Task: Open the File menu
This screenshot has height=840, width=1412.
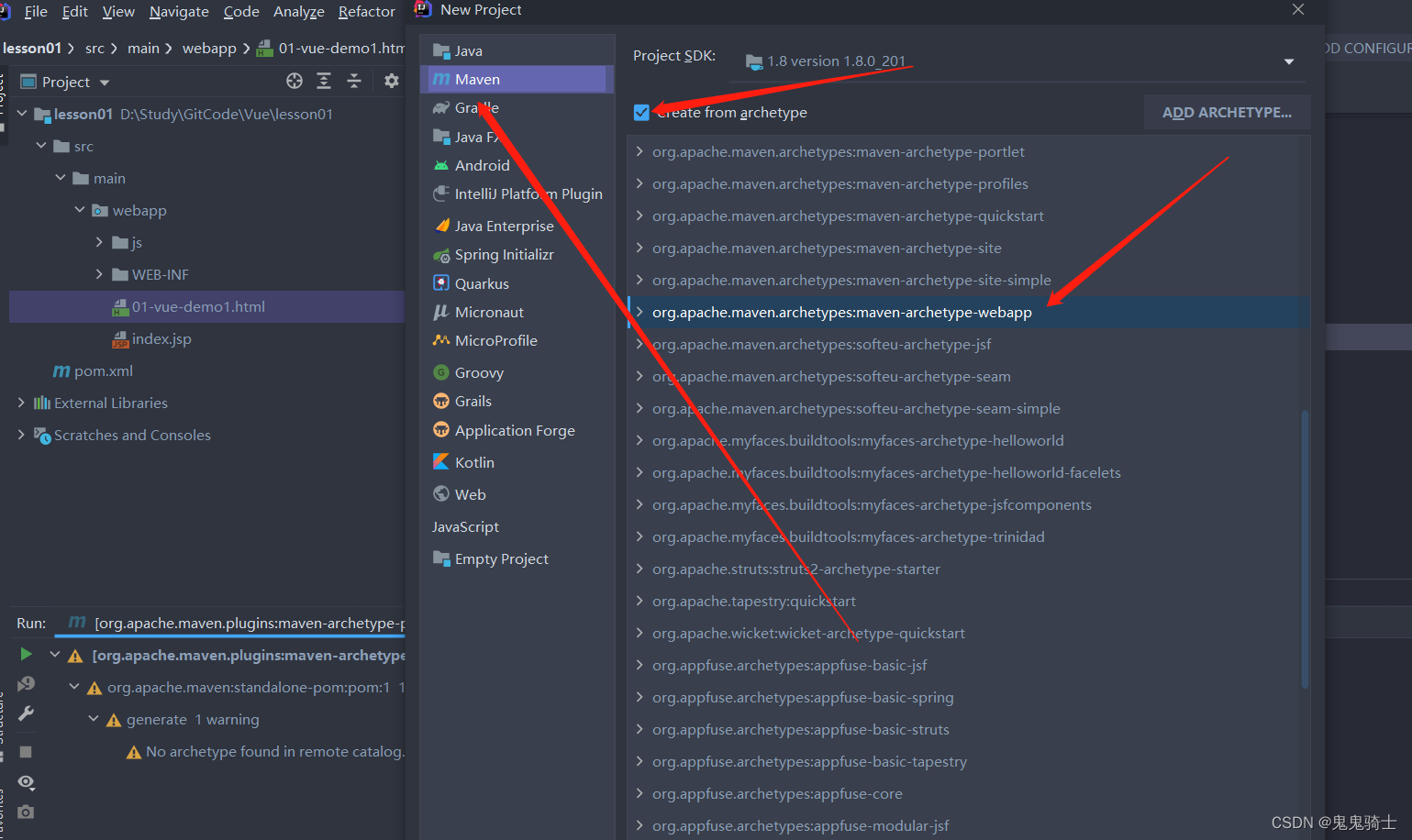Action: pos(36,11)
